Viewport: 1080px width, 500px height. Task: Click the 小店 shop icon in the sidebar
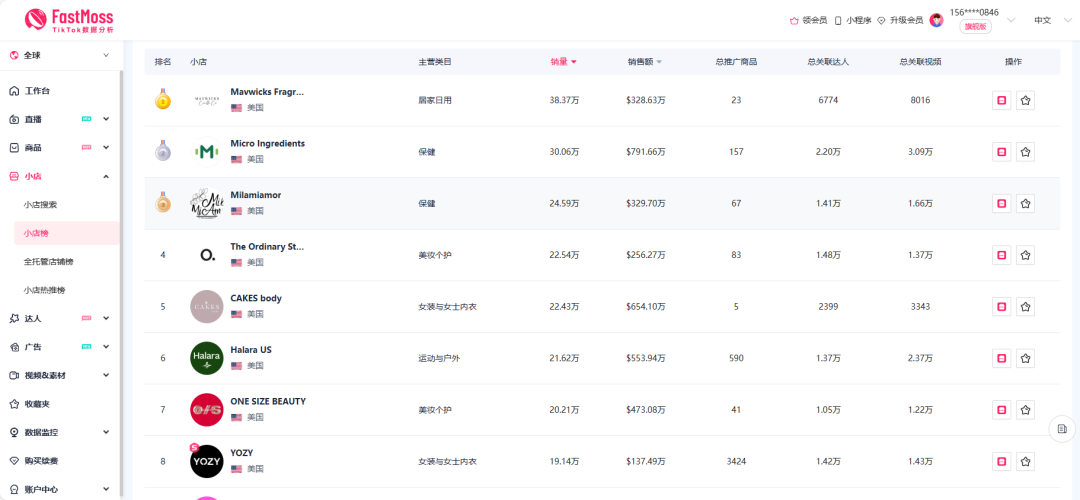(14, 176)
